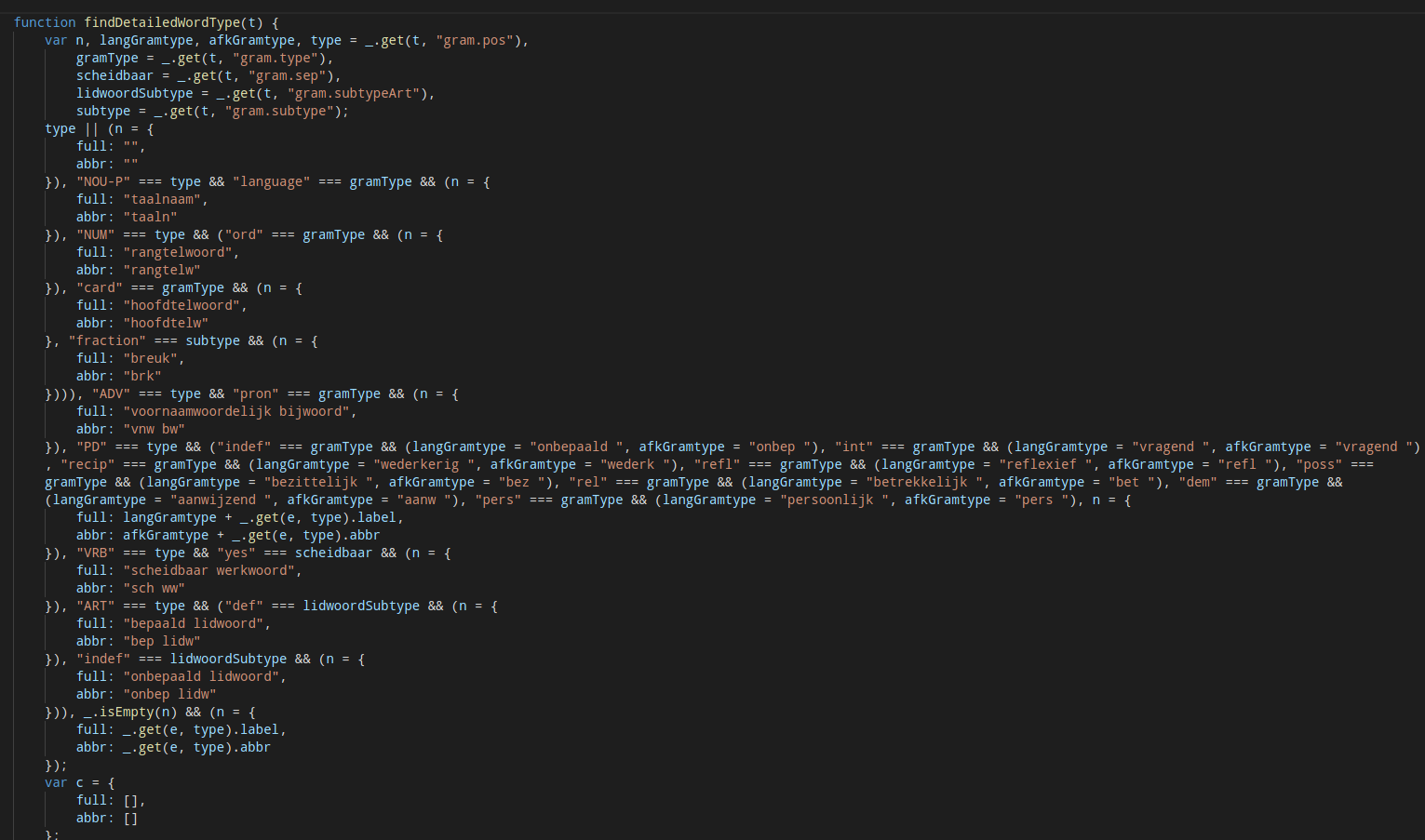Viewport: 1425px width, 840px height.
Task: Click the "var c" declaration keyword
Action: 56,782
